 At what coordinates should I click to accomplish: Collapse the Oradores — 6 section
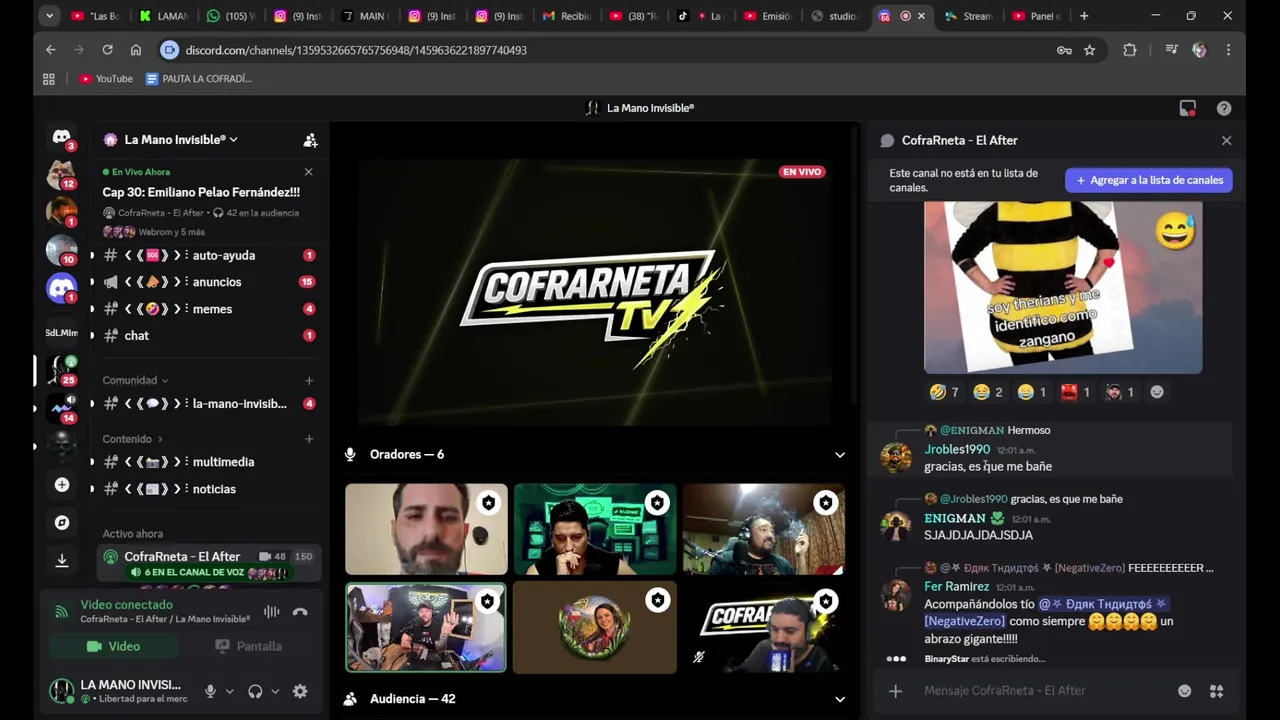click(x=840, y=455)
